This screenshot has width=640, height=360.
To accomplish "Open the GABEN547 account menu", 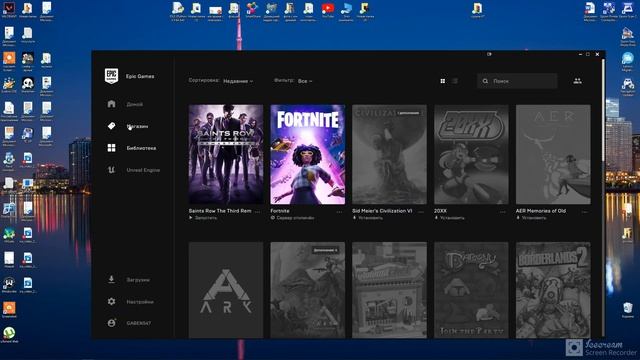I will 129,323.
